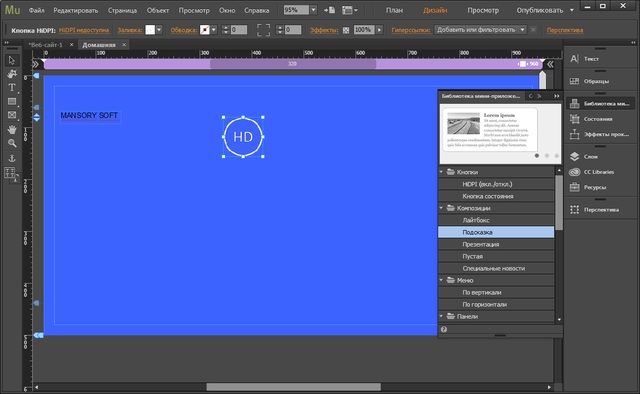
Task: Click the Эффекты link in control bar
Action: (x=324, y=30)
